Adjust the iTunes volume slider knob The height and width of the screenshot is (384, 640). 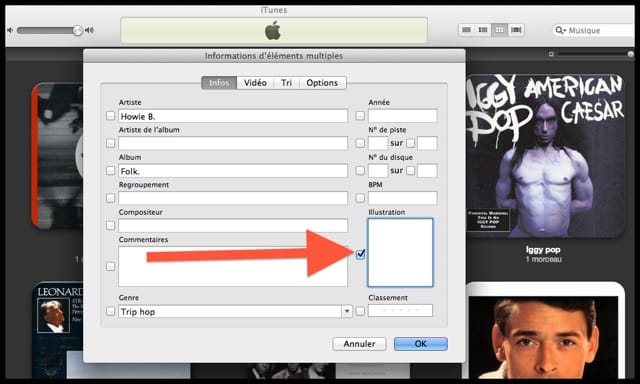click(77, 30)
